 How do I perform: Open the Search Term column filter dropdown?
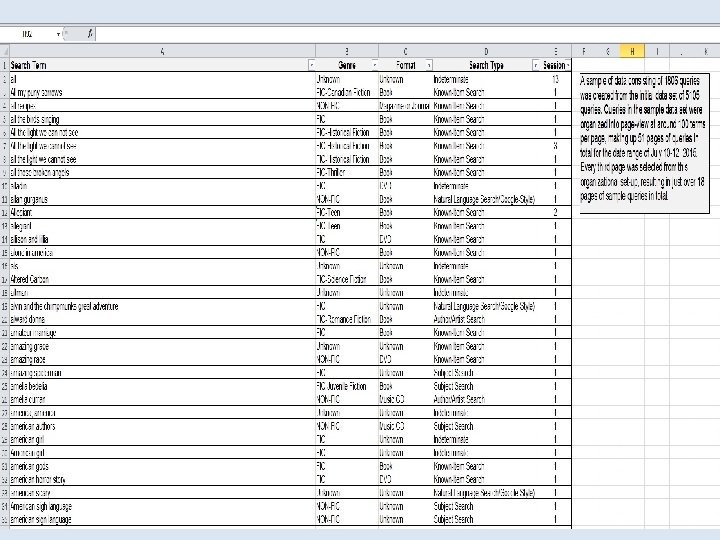click(x=311, y=66)
